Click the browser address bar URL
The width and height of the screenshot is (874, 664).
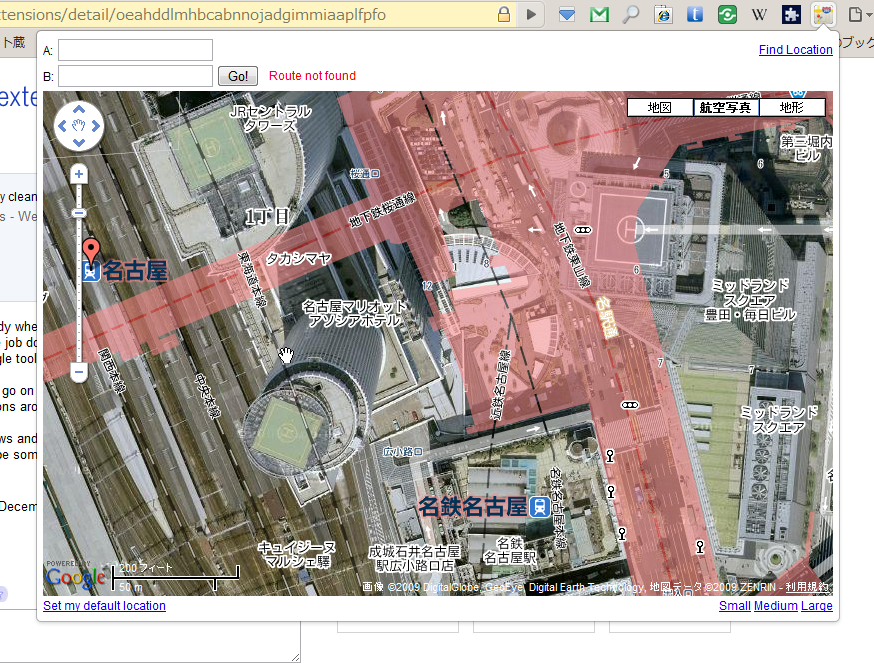(193, 14)
